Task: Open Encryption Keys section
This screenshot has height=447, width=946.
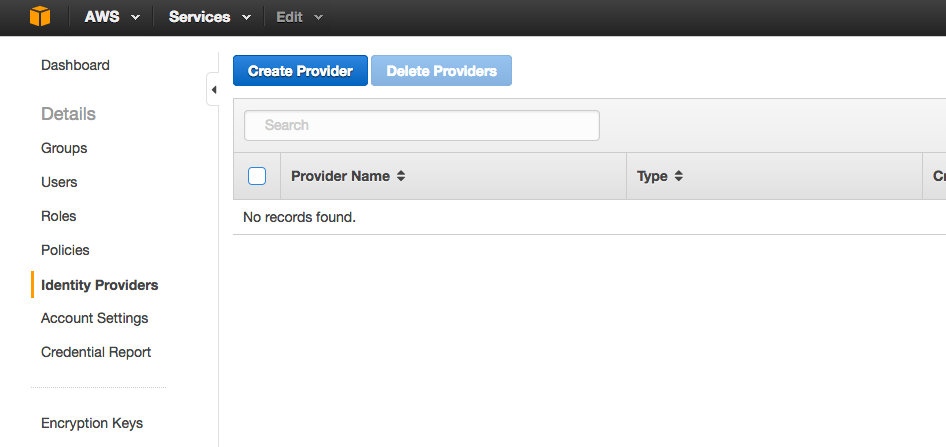Action: click(92, 423)
